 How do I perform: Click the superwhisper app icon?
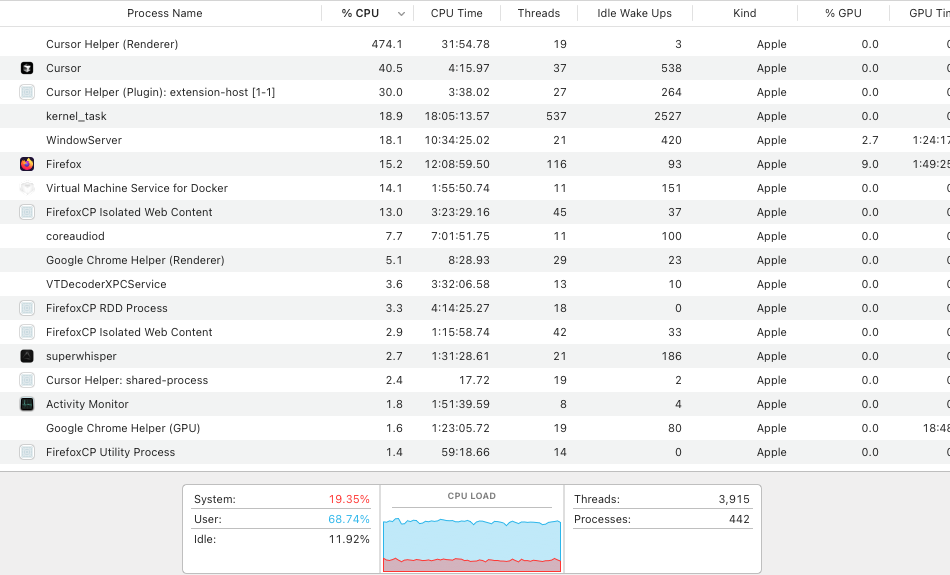point(27,356)
